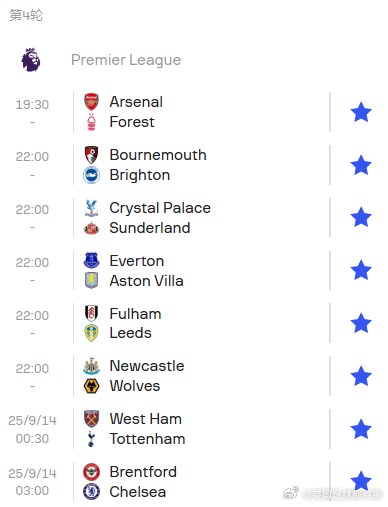Click the Chelsea club crest
388x507 pixels.
pyautogui.click(x=91, y=492)
